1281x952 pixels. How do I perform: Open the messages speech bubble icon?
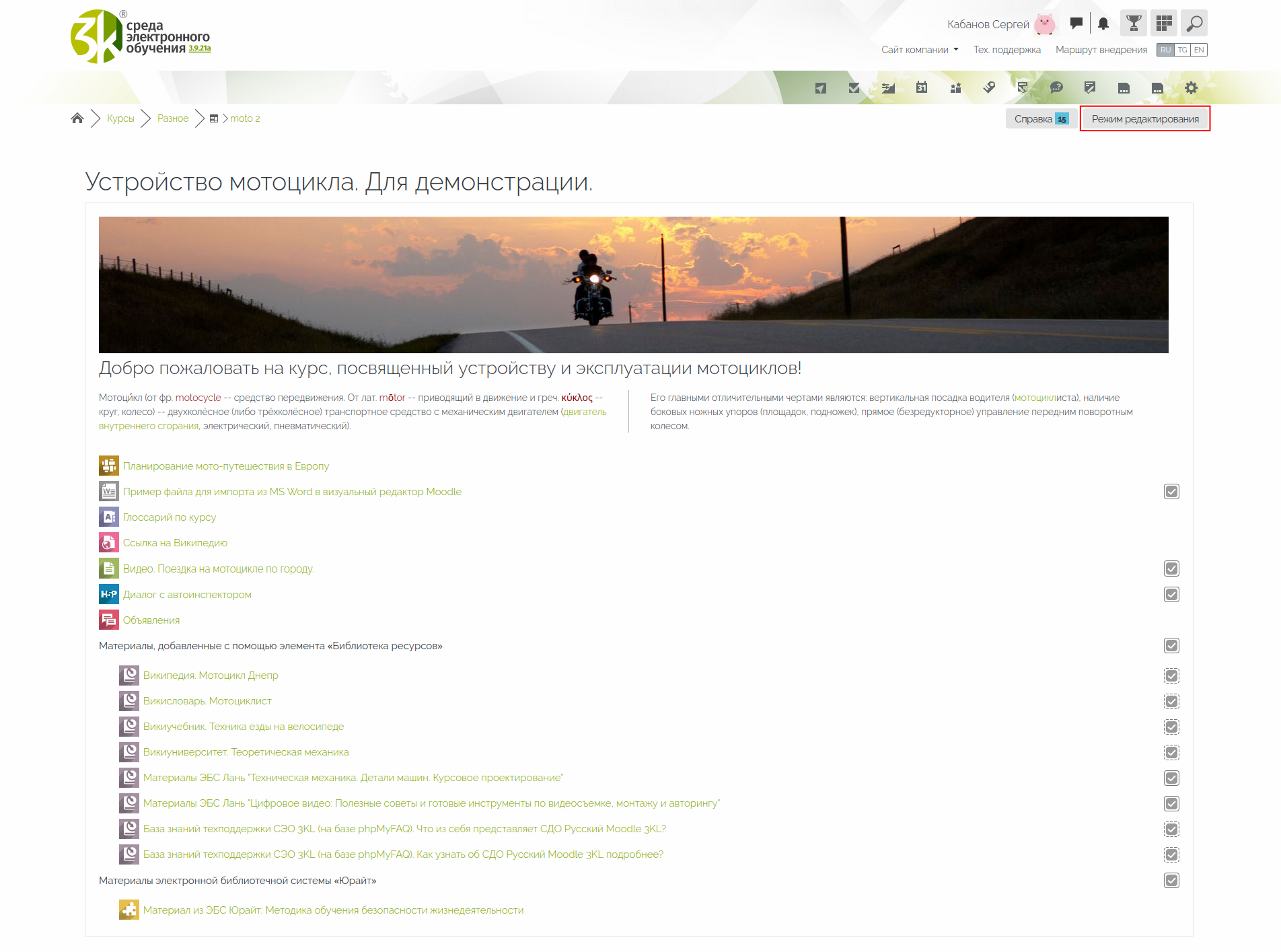(1076, 24)
